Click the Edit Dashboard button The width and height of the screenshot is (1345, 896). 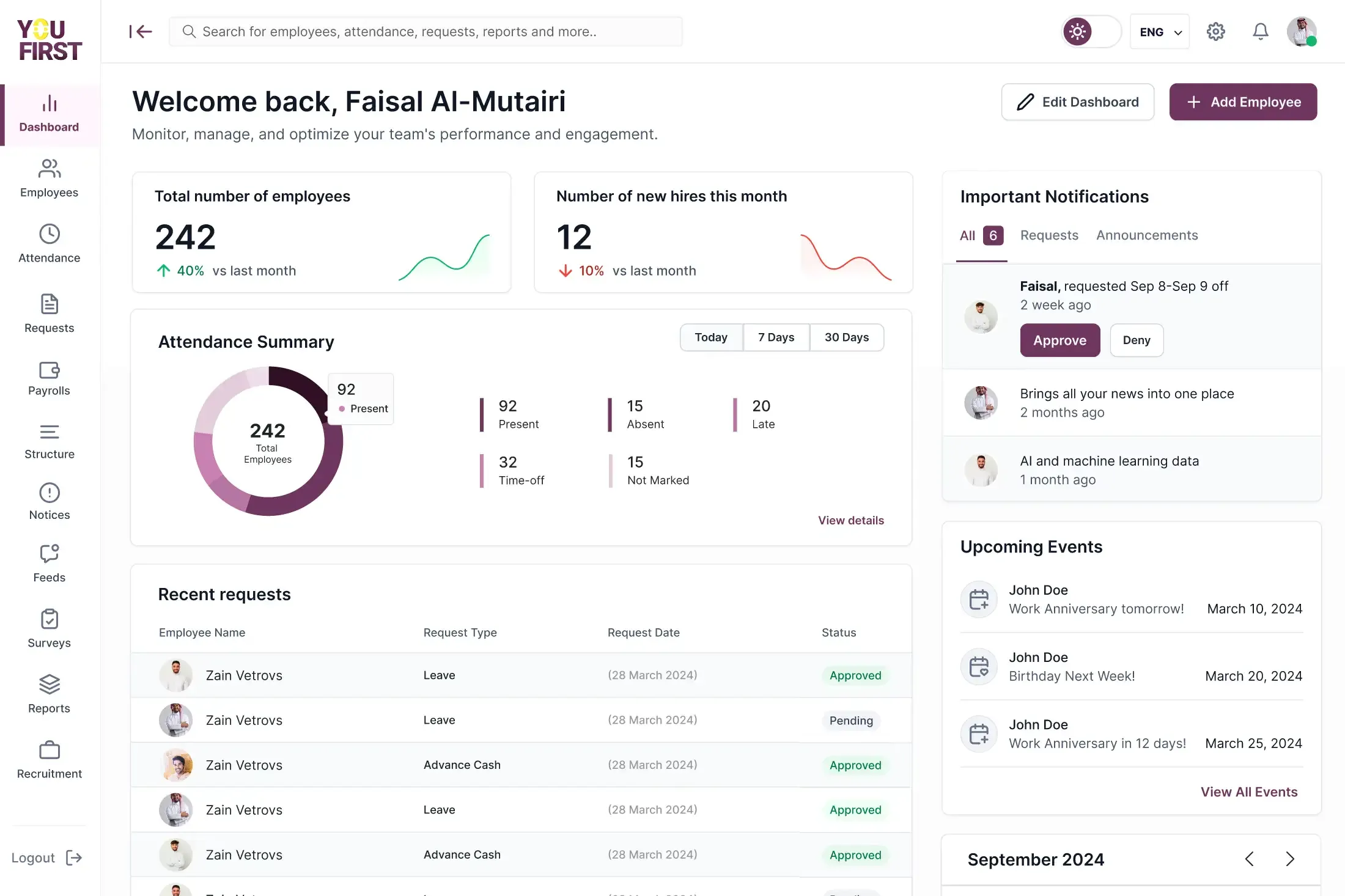pyautogui.click(x=1078, y=102)
